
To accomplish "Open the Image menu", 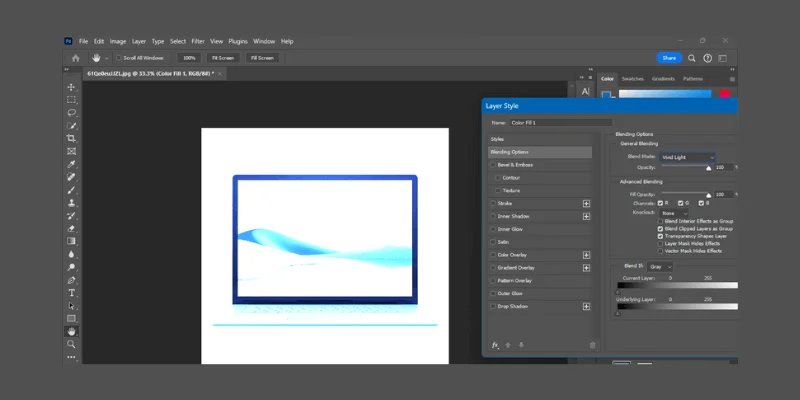I will pyautogui.click(x=118, y=41).
